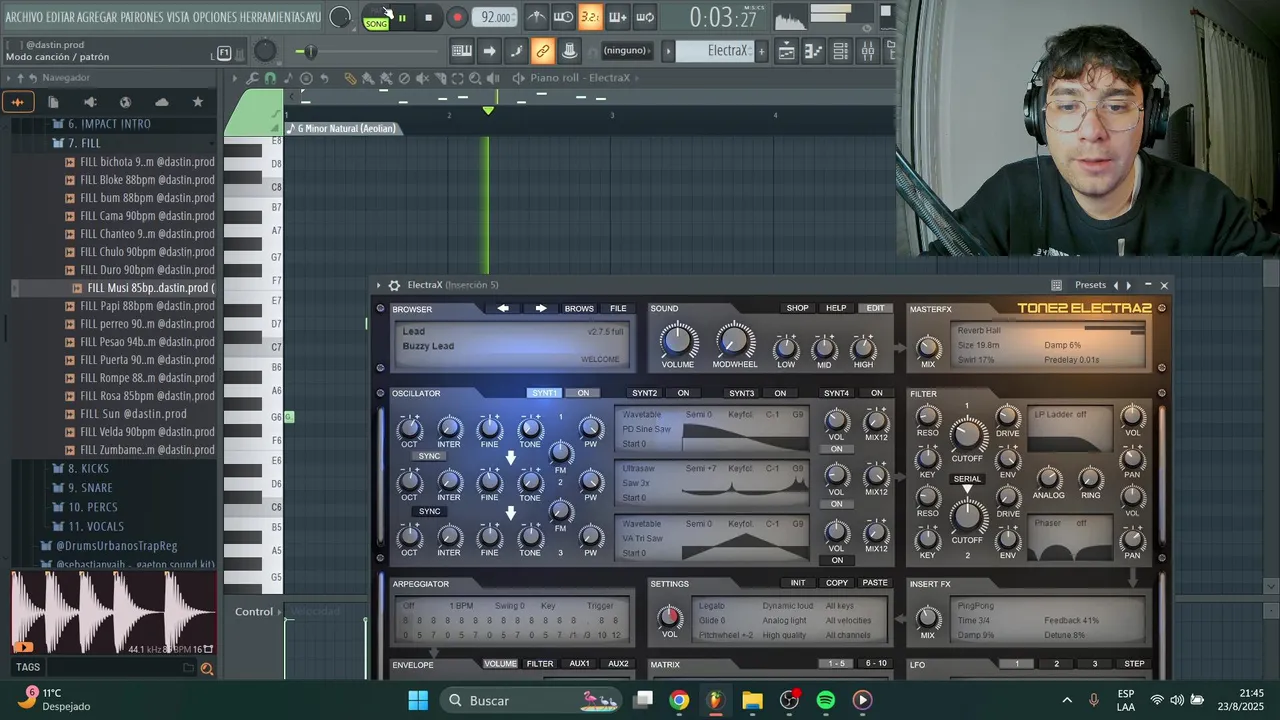The image size is (1280, 720).
Task: Click the FILE button in ElectraX browser
Action: click(618, 308)
